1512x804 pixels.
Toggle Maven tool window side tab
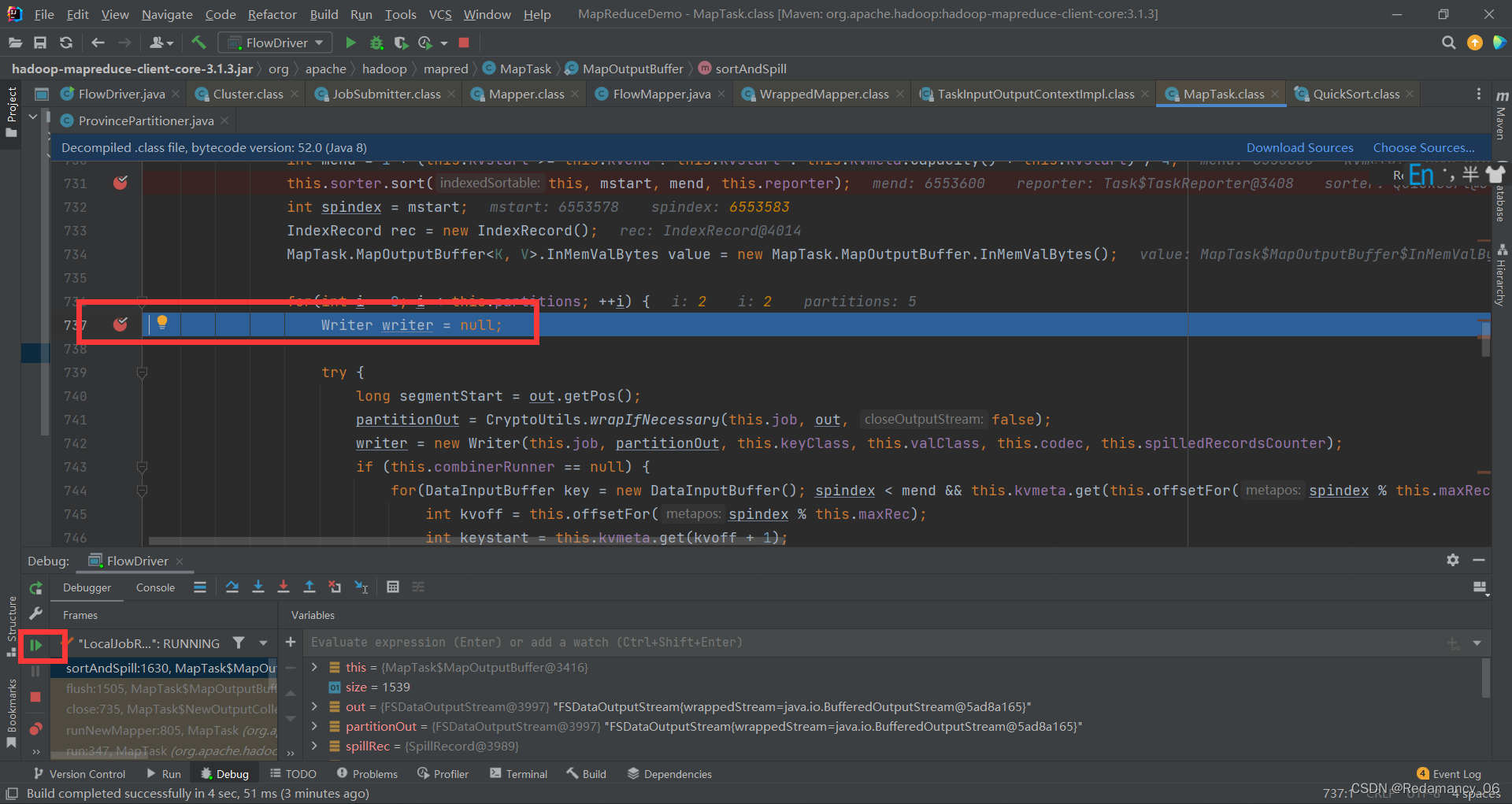point(1501,117)
